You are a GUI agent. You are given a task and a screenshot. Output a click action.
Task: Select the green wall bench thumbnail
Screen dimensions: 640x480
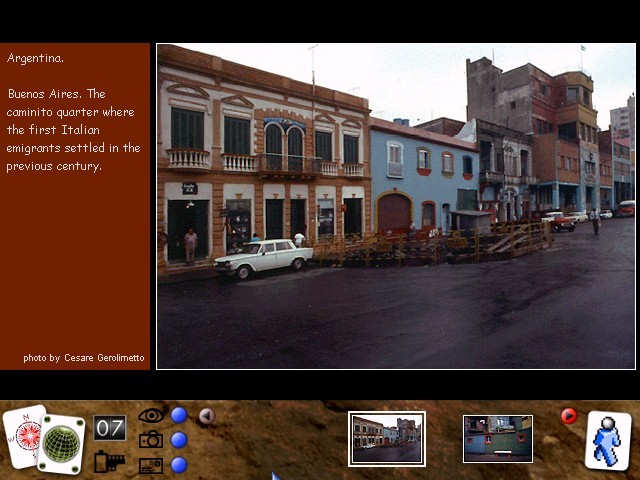click(x=498, y=439)
